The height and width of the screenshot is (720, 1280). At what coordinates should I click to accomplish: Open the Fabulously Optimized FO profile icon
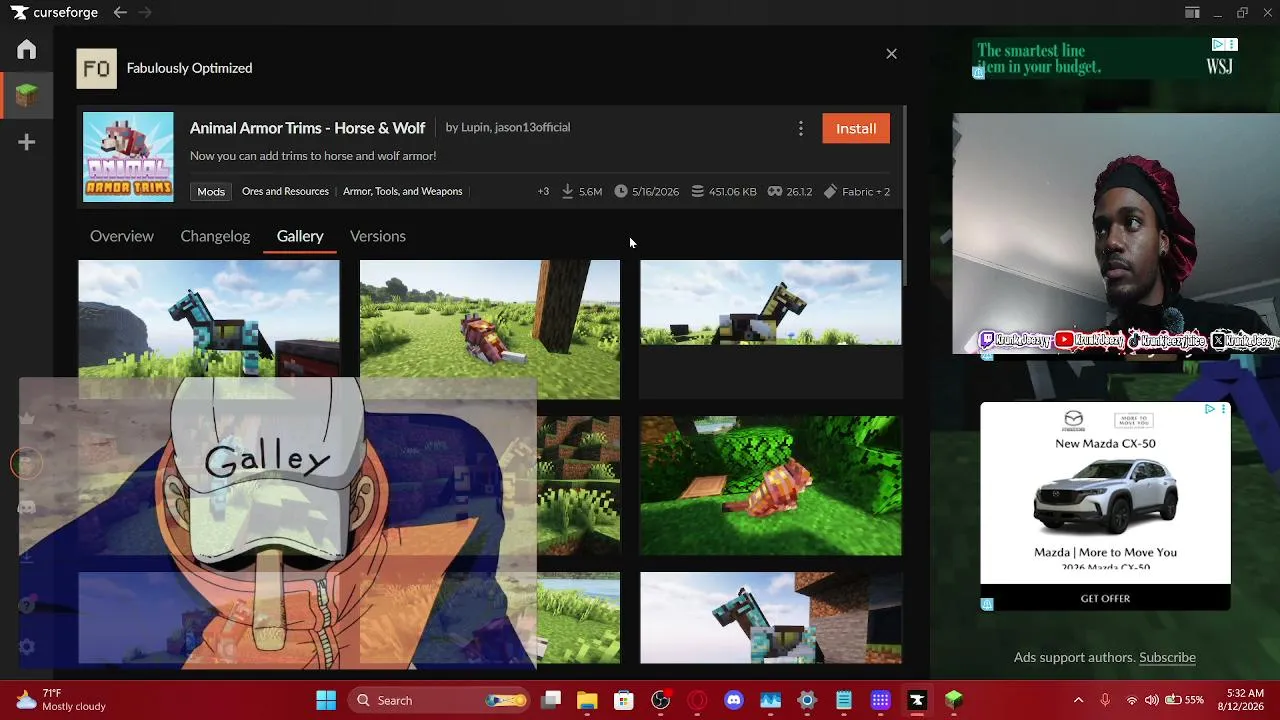coord(97,68)
